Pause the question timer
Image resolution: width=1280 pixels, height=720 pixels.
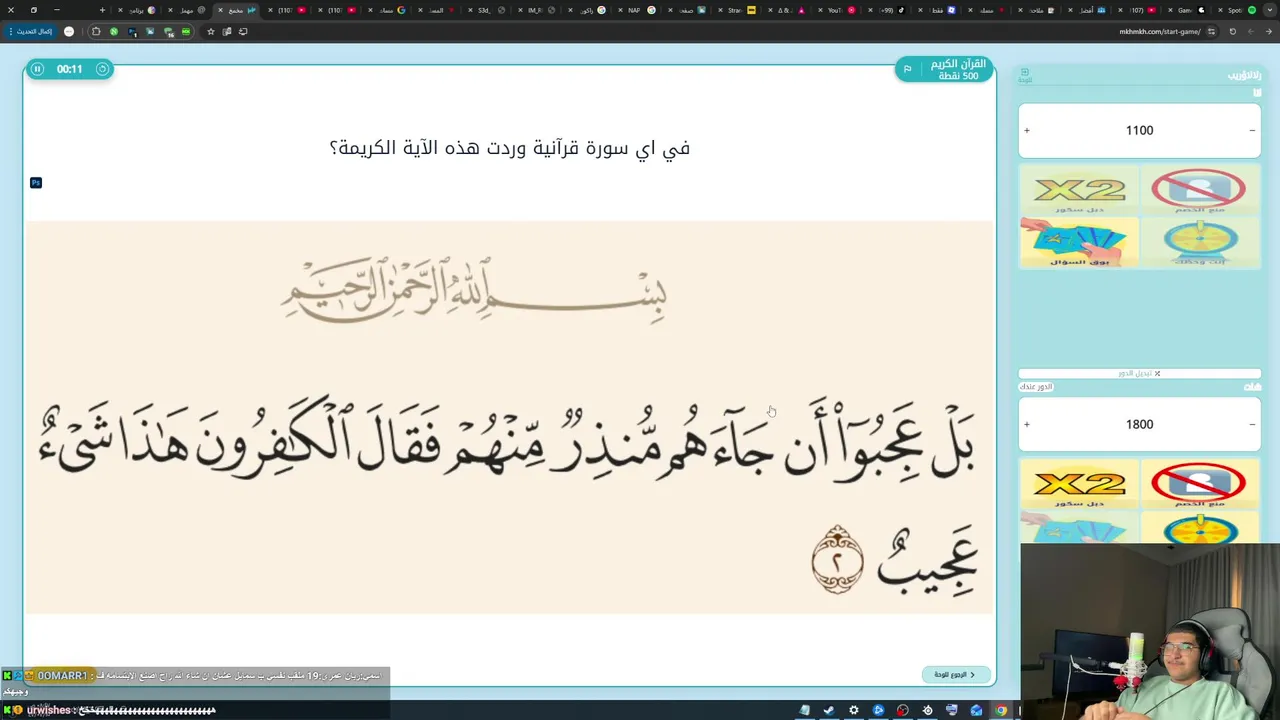coord(37,69)
